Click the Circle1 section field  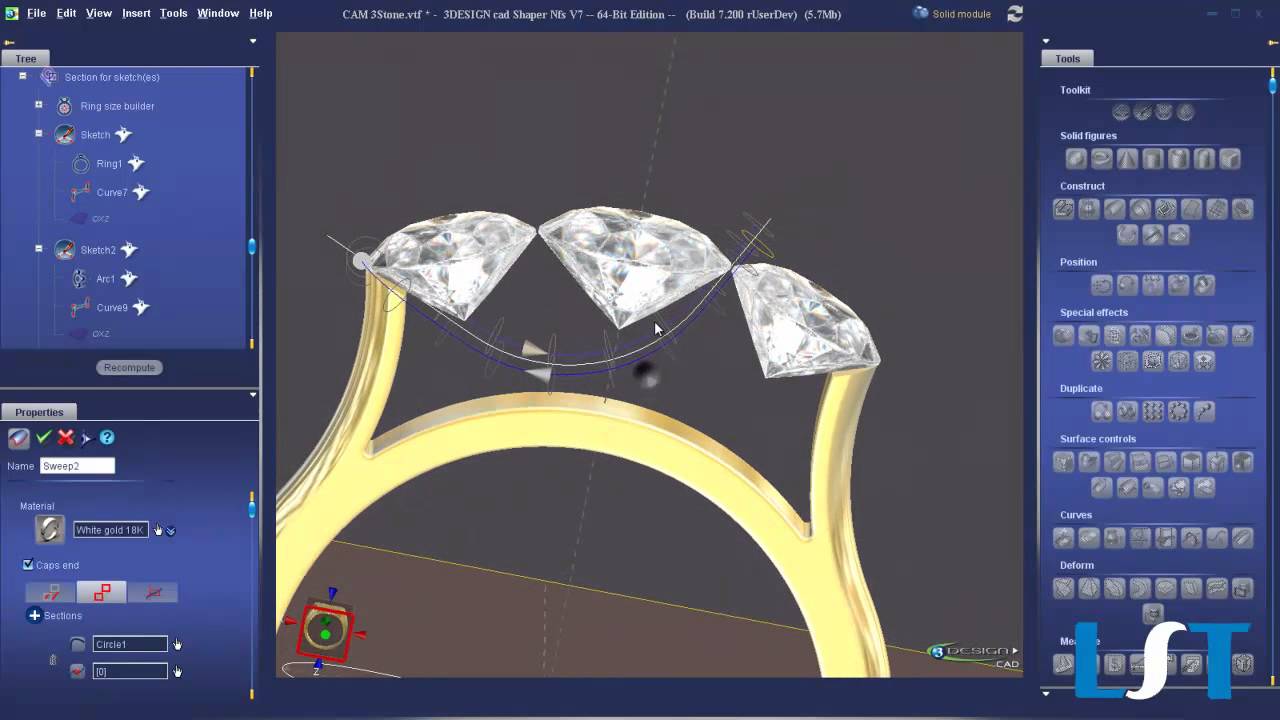(x=130, y=644)
